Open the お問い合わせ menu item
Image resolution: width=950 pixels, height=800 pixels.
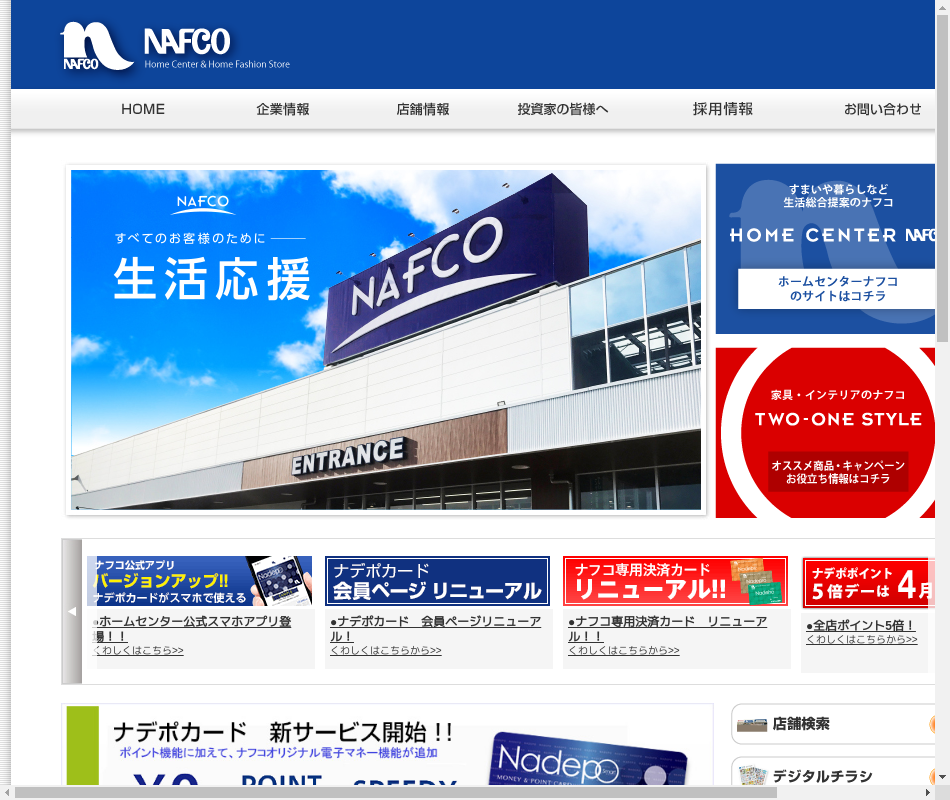pyautogui.click(x=883, y=109)
